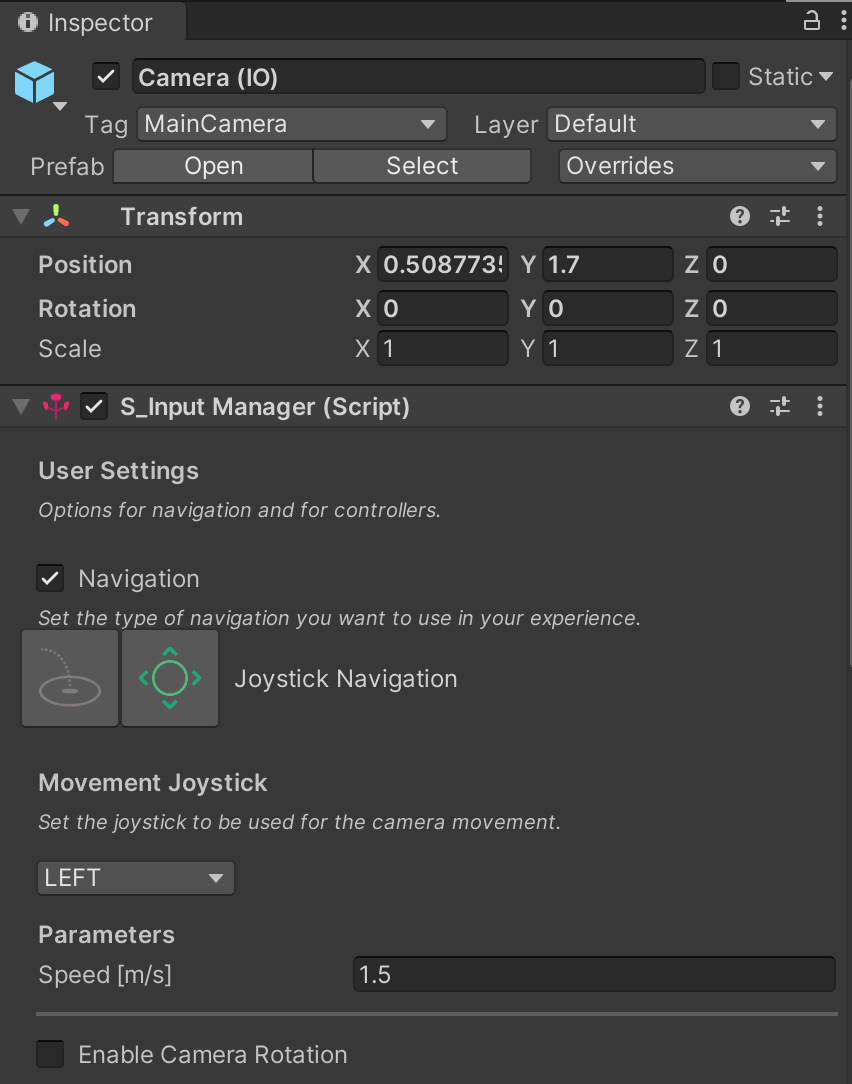
Task: Open the Tag dropdown showing MainCamera
Action: [291, 124]
